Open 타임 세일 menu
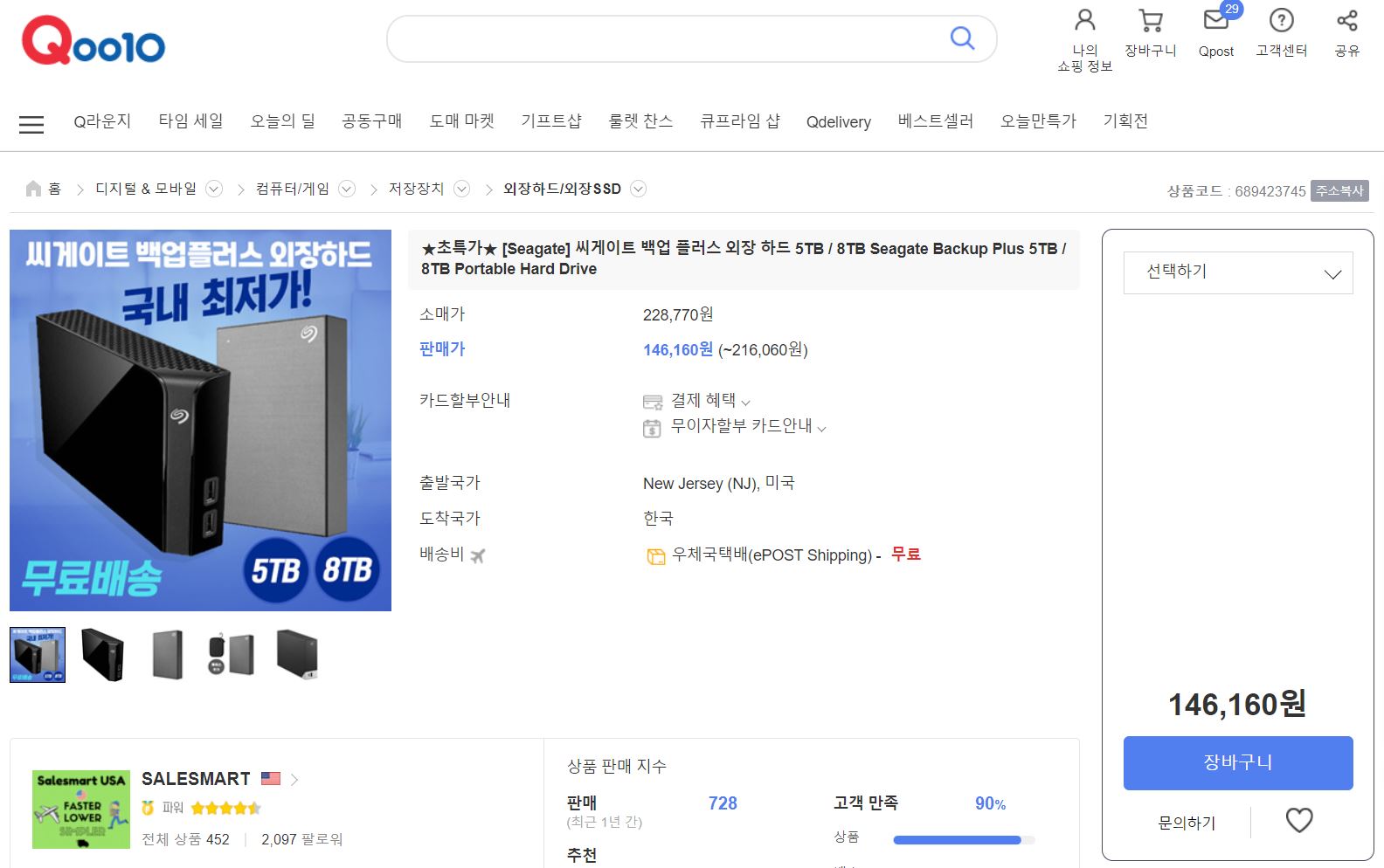 point(190,121)
